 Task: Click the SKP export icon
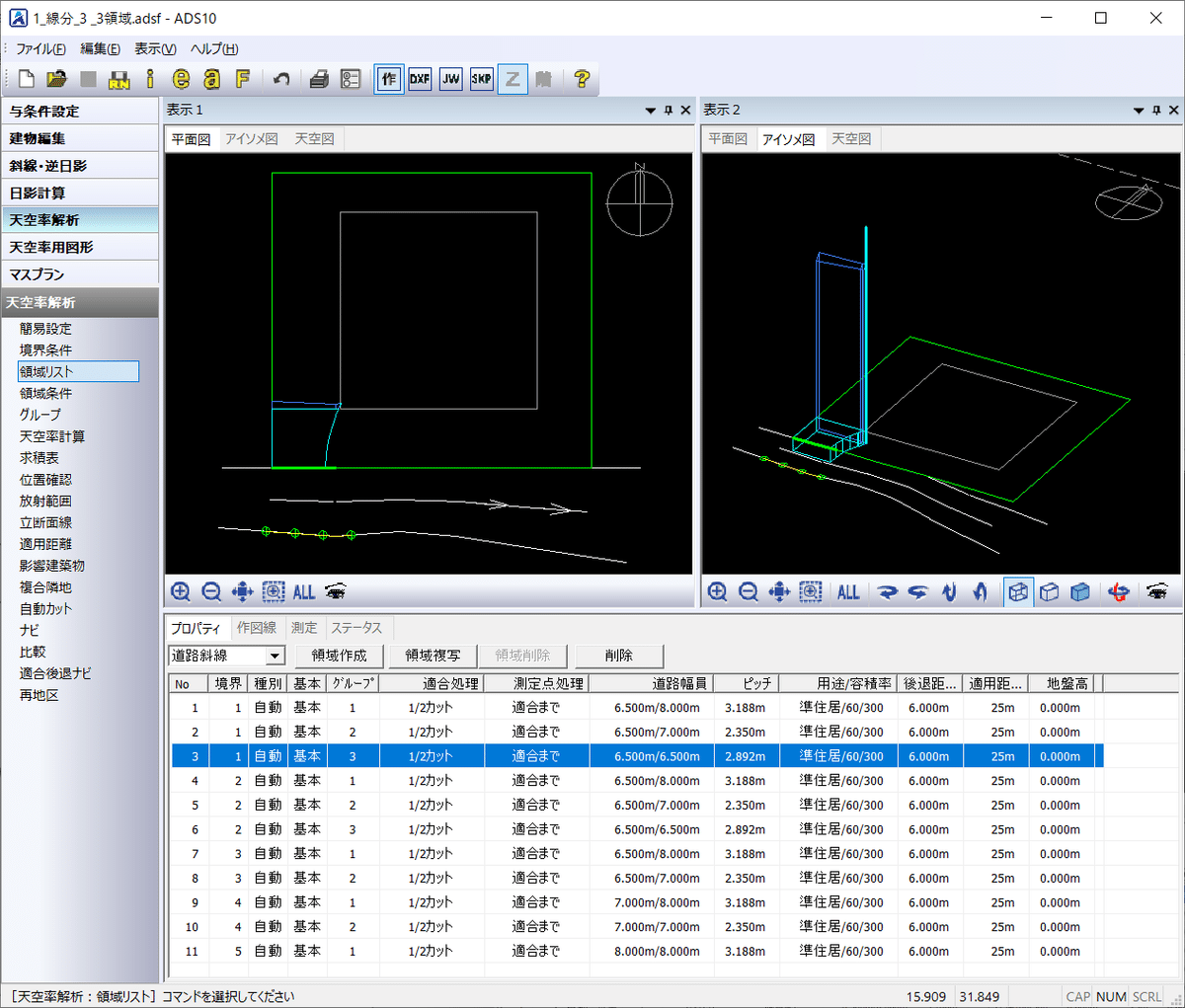(481, 79)
